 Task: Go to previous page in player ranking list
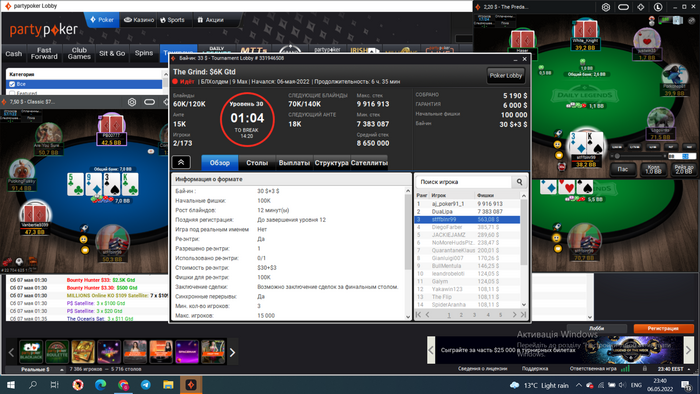click(427, 315)
